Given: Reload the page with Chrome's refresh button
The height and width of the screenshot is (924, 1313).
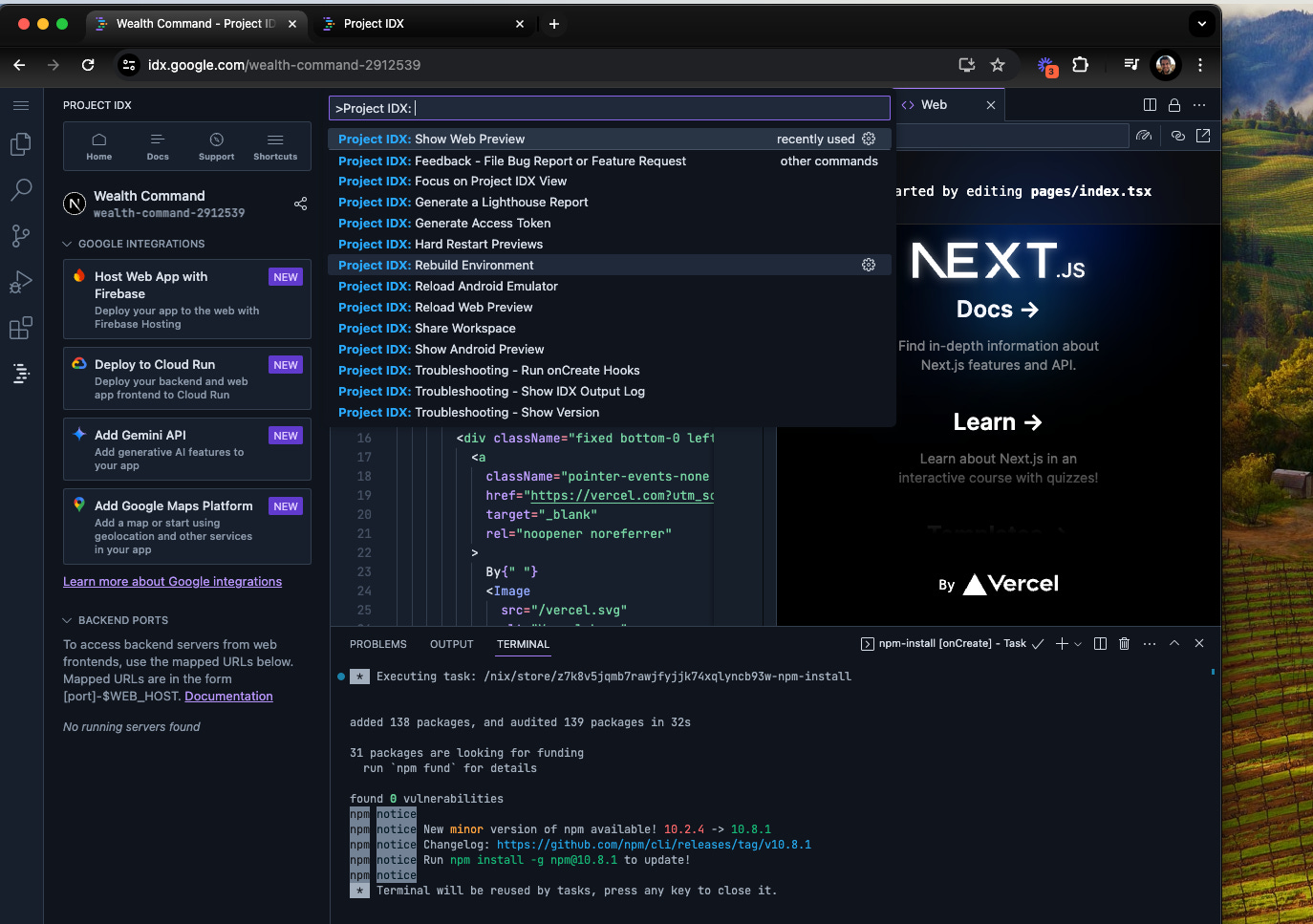Looking at the screenshot, I should (88, 65).
